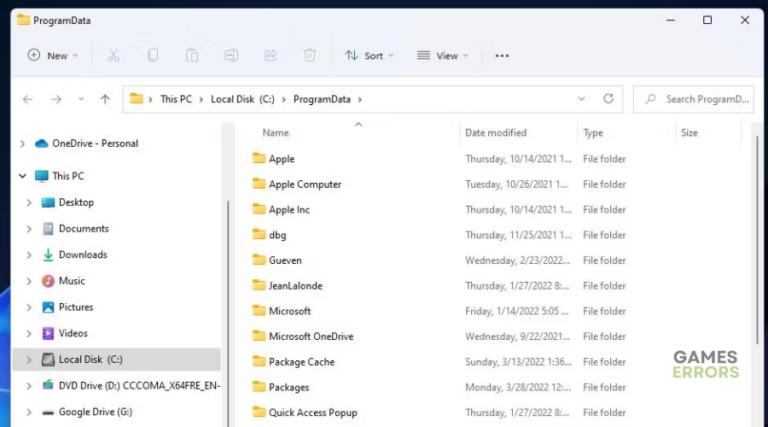Refresh the ProgramData folder view
Image resolution: width=768 pixels, height=427 pixels.
[608, 99]
